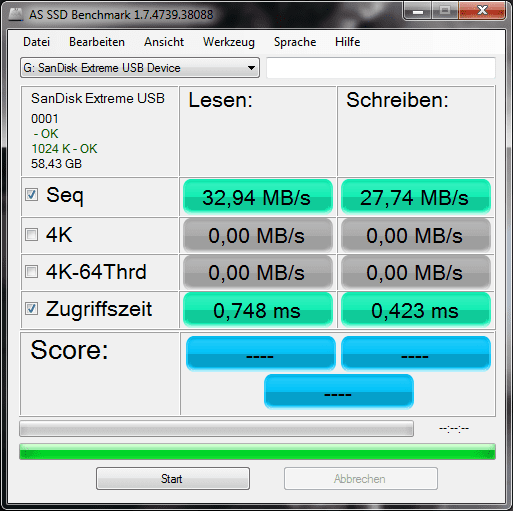Click the disabled maximize window button
This screenshot has height=511, width=513.
tap(445, 11)
